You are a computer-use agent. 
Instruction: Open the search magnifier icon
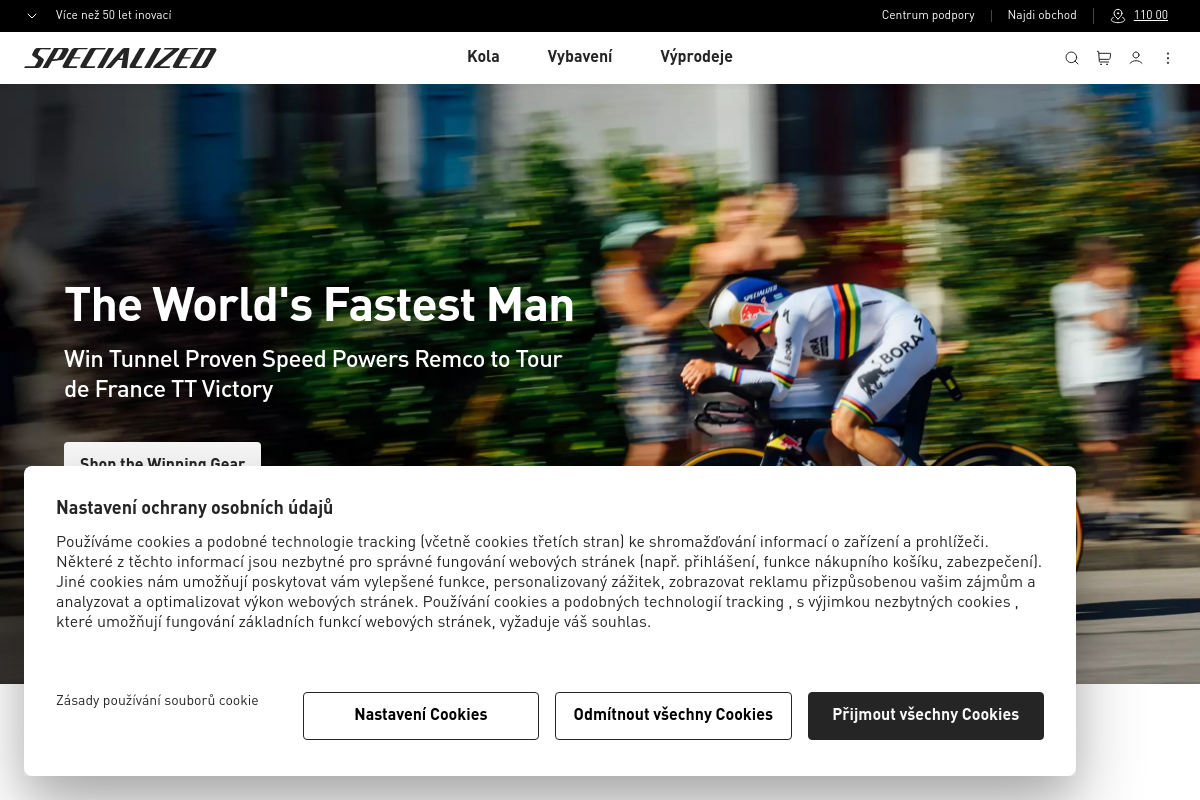pos(1072,58)
